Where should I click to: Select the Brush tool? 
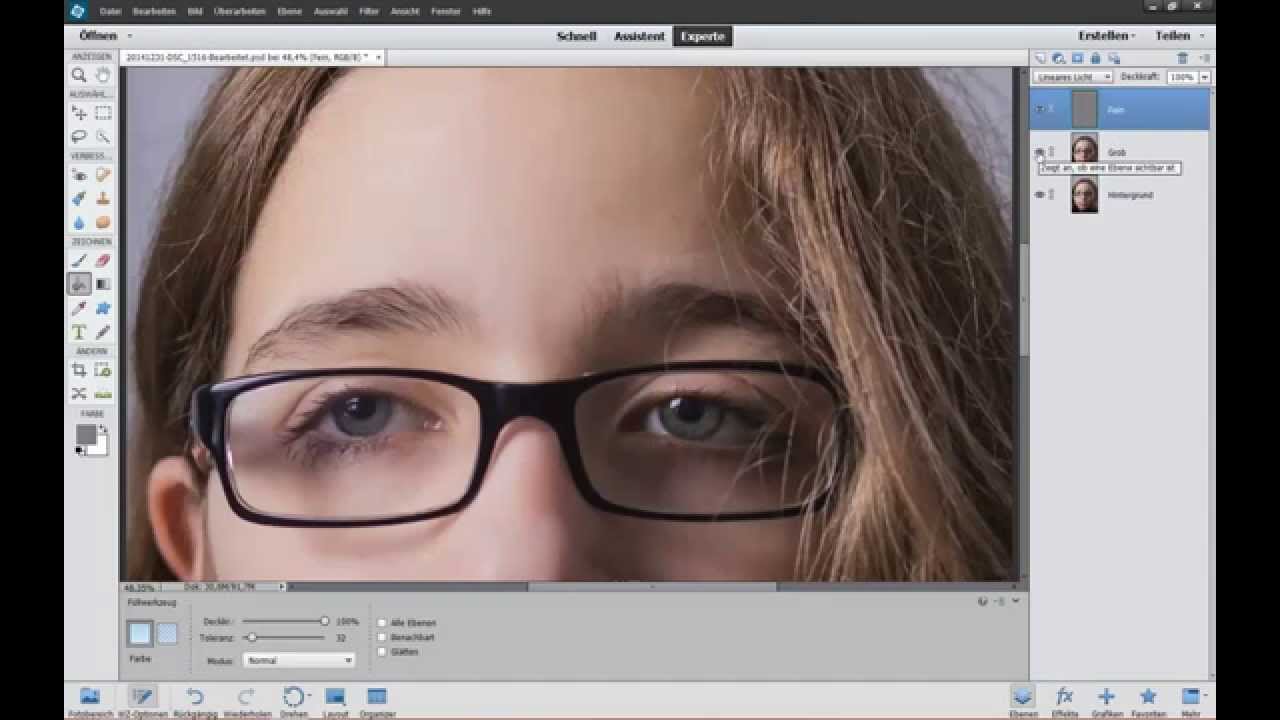(x=78, y=260)
